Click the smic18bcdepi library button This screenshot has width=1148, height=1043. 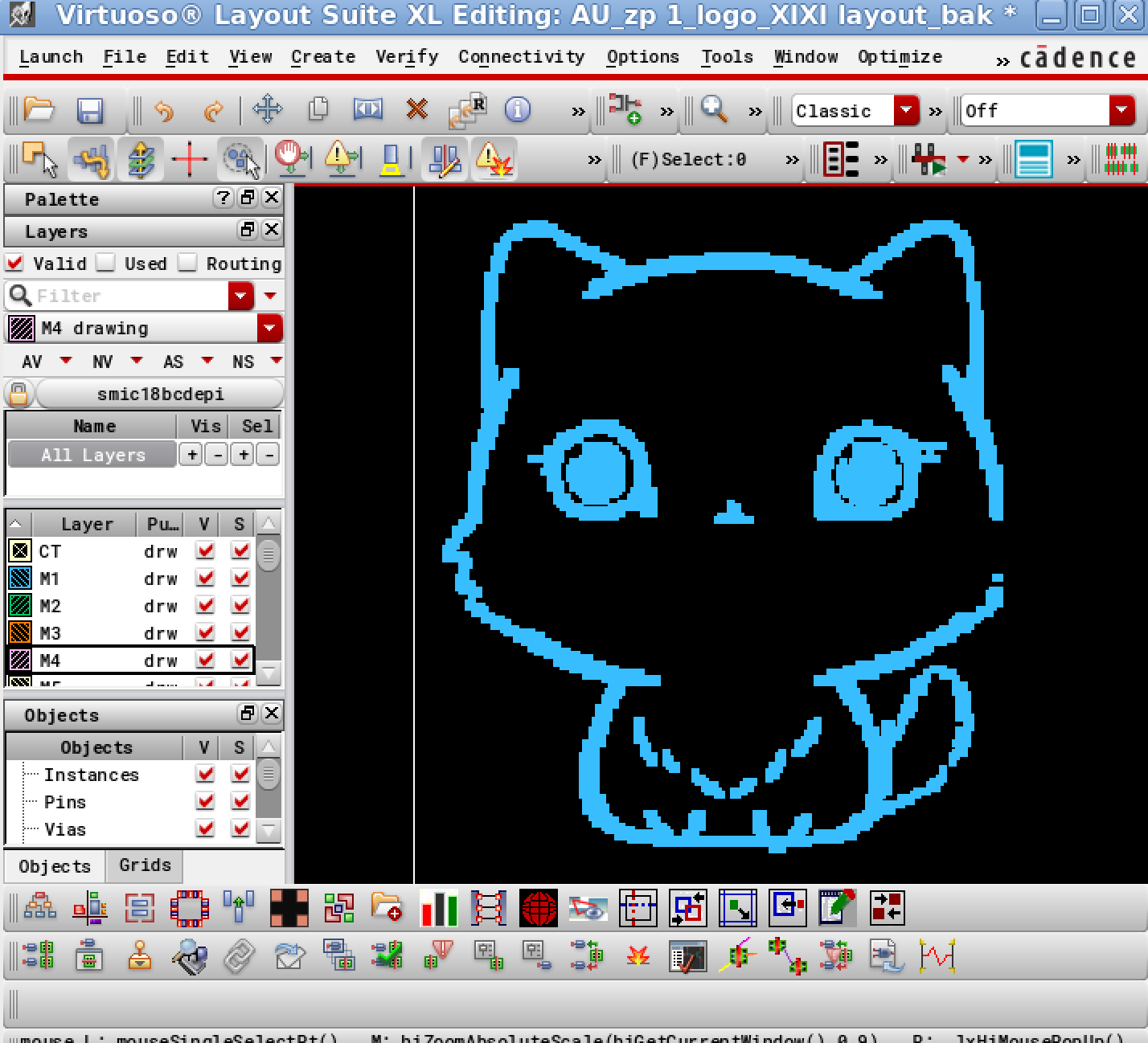(x=160, y=394)
